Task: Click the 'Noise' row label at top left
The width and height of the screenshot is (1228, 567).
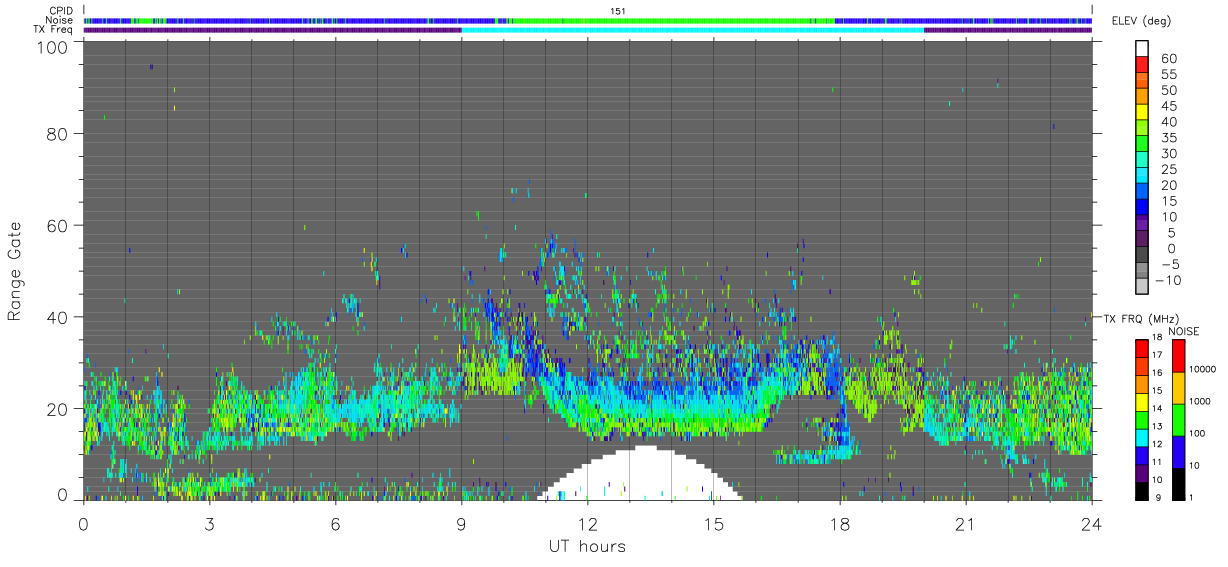Action: click(60, 20)
